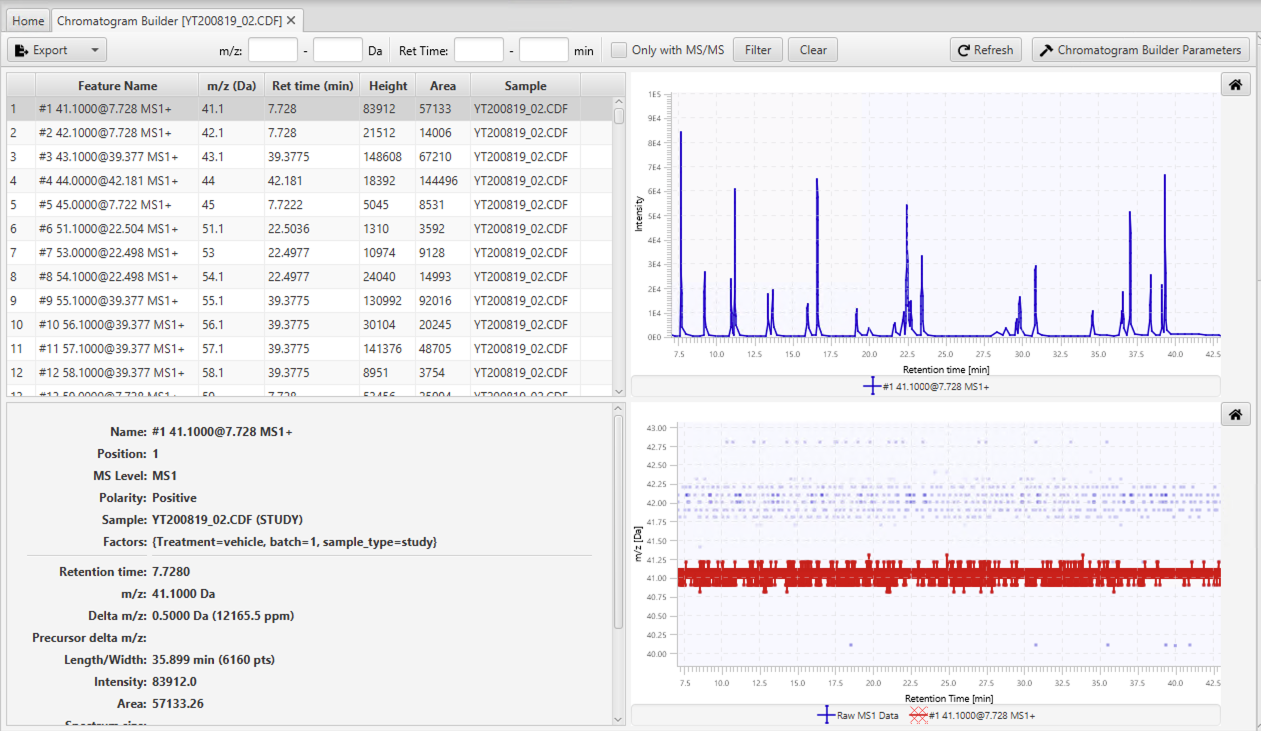Sort by the Ret time (min) column header

pyautogui.click(x=312, y=85)
